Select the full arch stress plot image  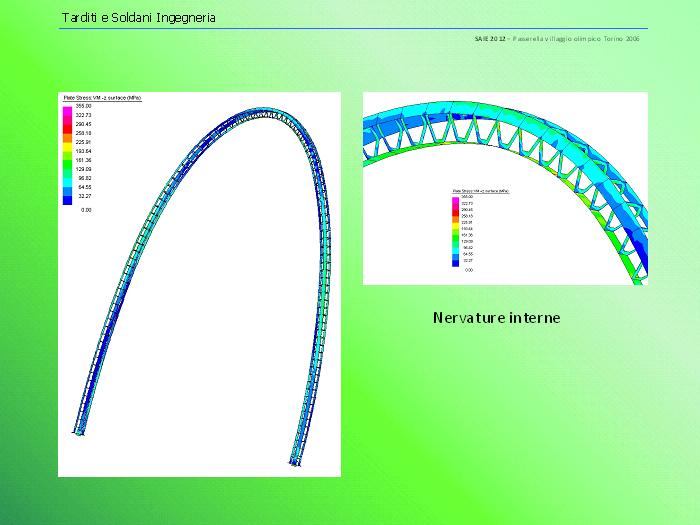199,284
